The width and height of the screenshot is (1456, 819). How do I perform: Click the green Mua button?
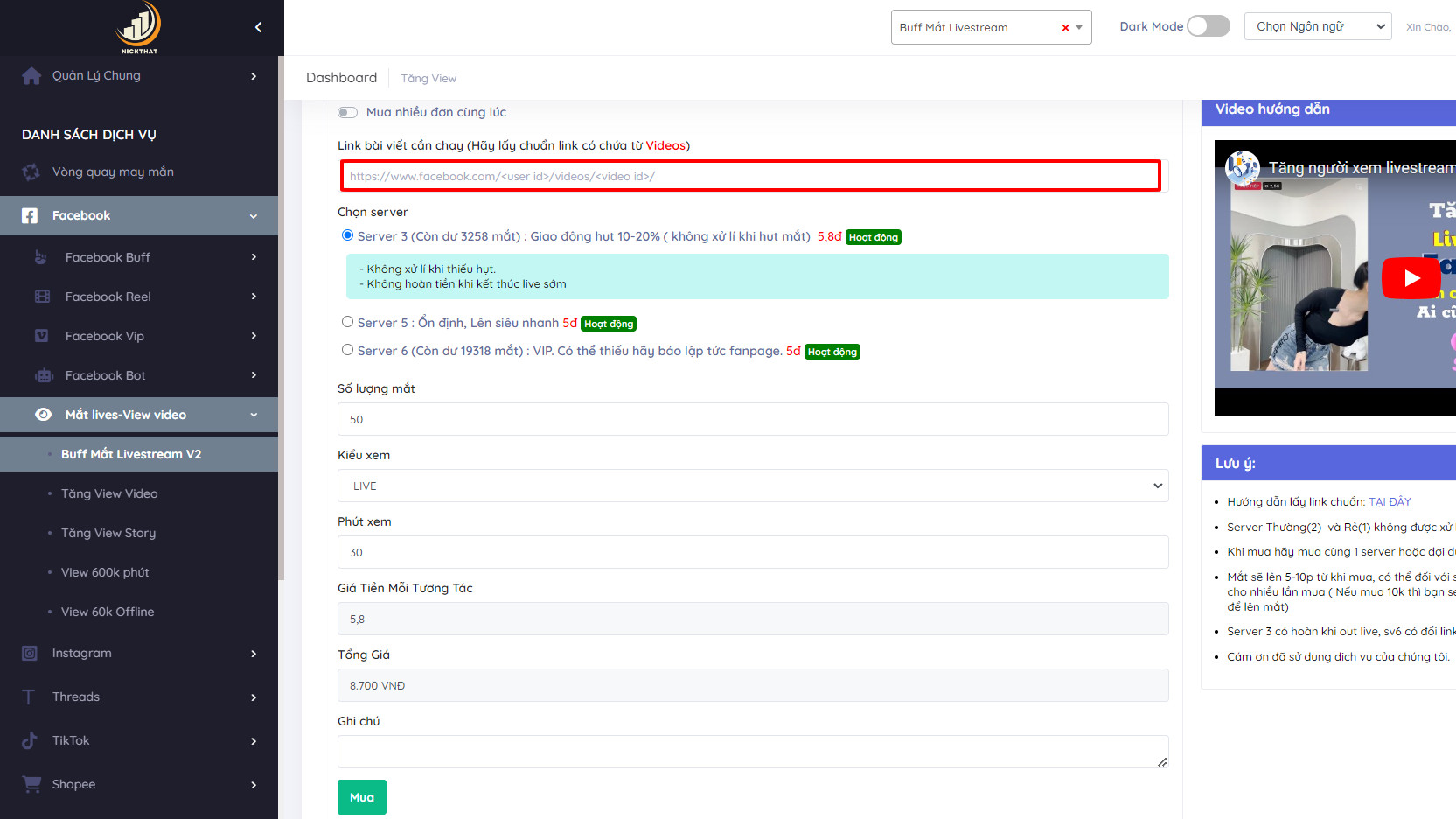click(x=362, y=797)
